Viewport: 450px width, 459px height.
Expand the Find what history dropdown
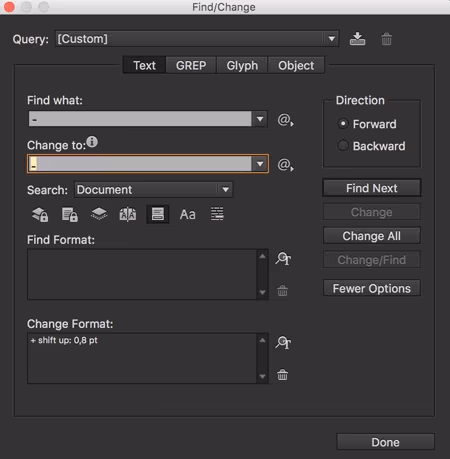pos(260,119)
